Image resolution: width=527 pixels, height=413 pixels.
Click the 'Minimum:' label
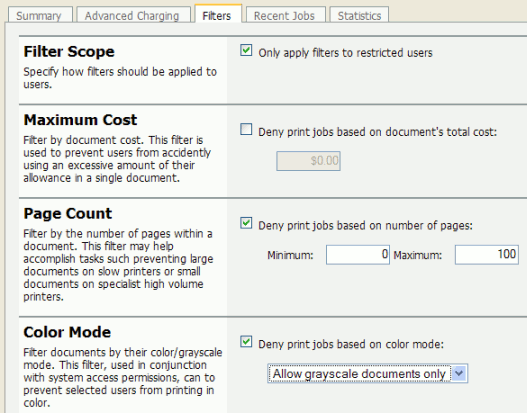point(290,255)
